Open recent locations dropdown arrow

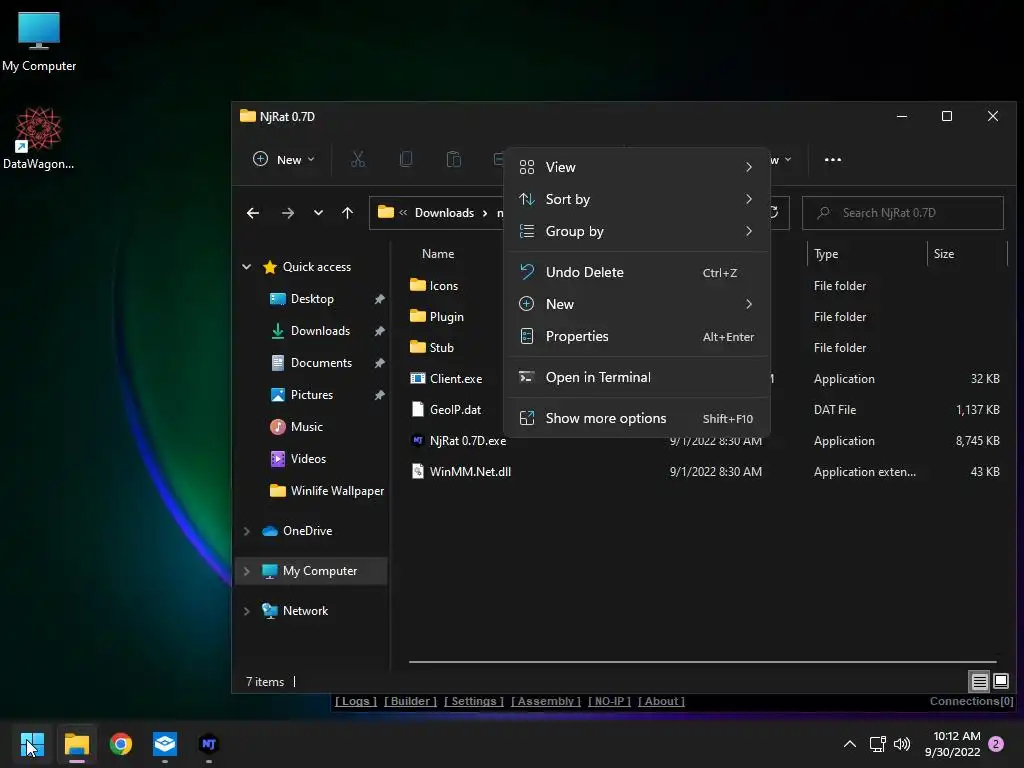click(x=318, y=213)
